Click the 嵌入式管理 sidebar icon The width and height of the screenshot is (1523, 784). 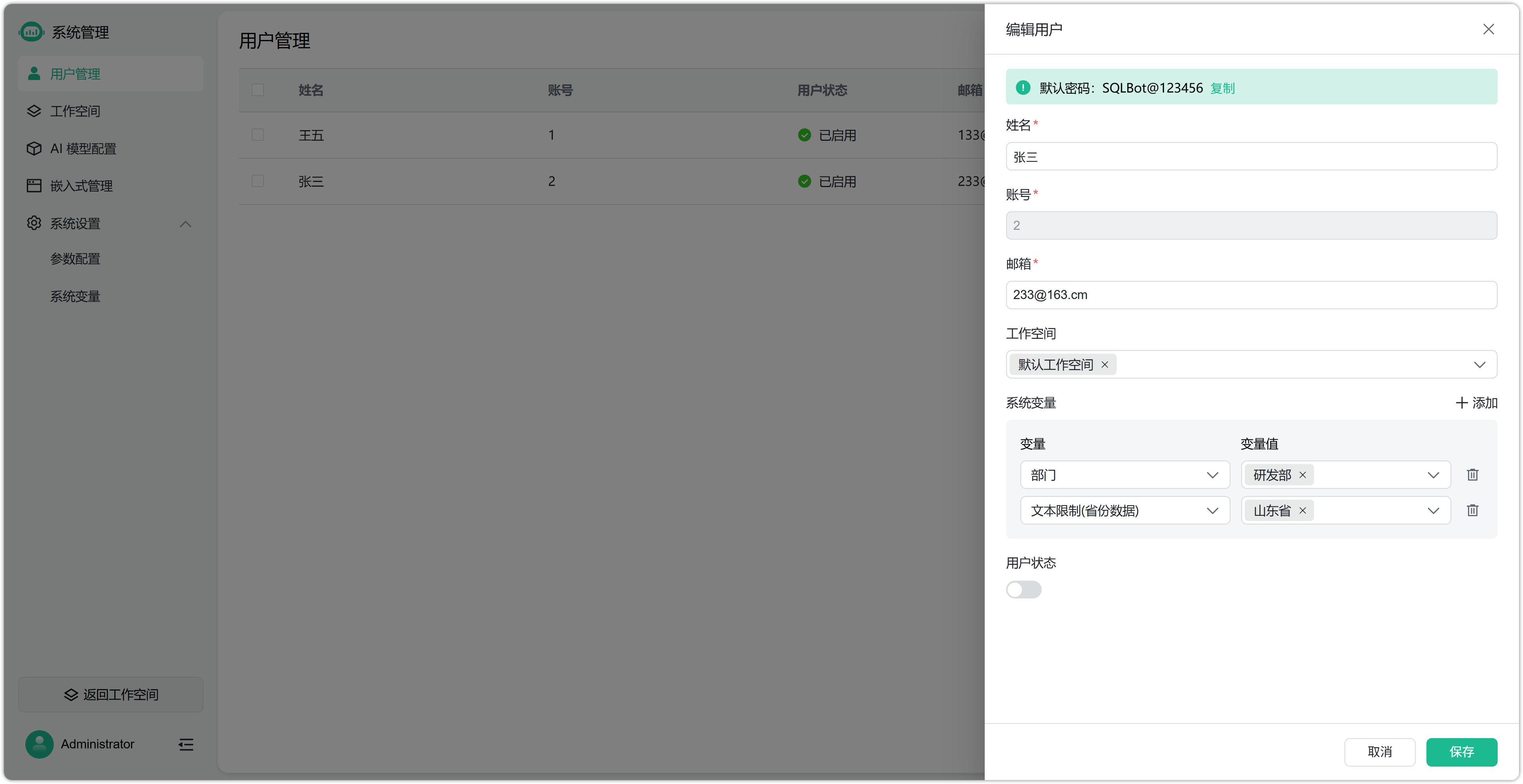34,185
